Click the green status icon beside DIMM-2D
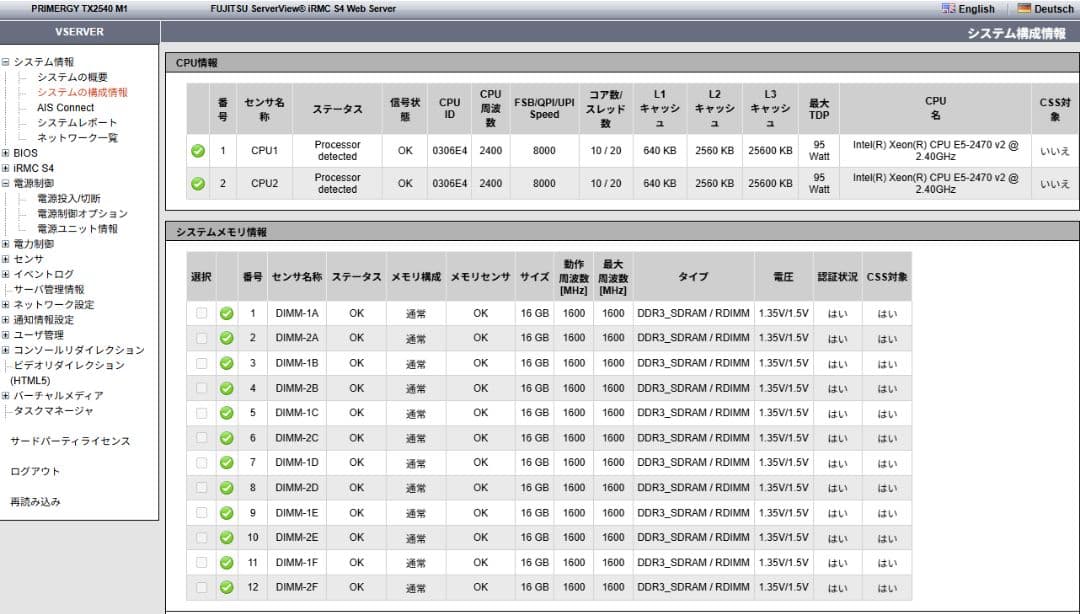Viewport: 1080px width, 614px height. point(225,488)
